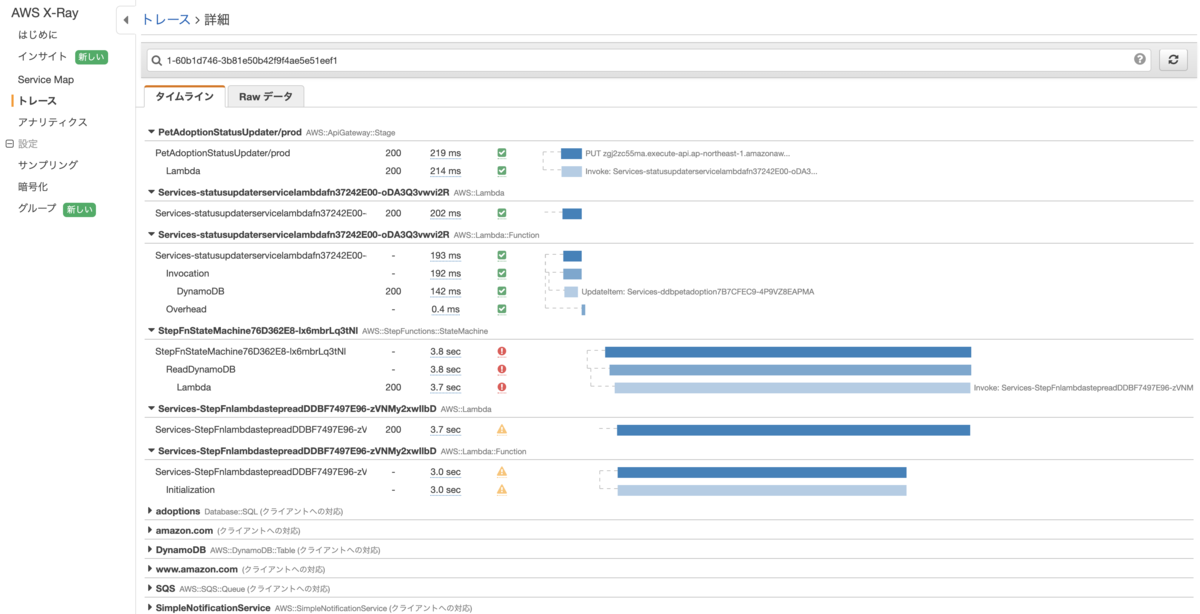This screenshot has height=614, width=1200.
Task: Expand the SimpleNotificationService group
Action: click(x=151, y=607)
